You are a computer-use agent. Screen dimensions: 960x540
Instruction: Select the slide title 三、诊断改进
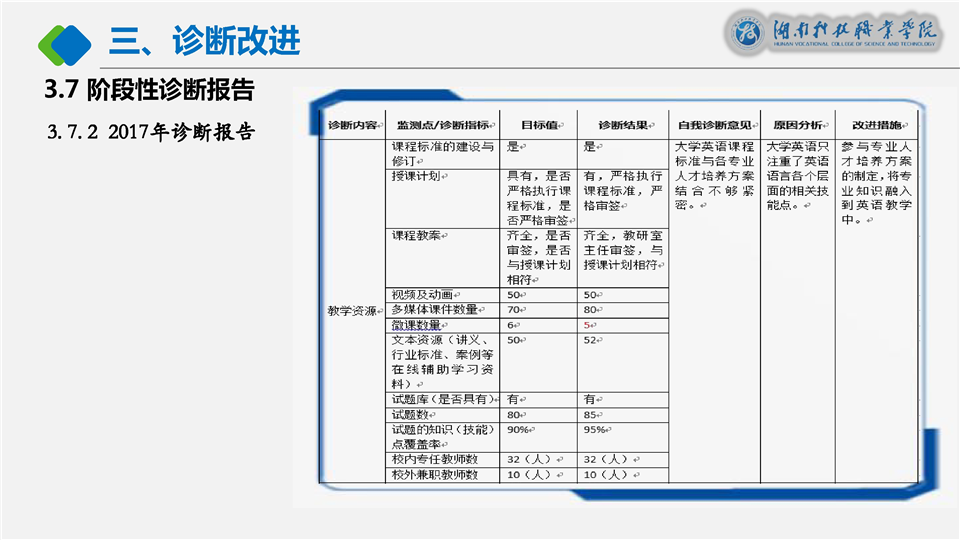[x=205, y=41]
